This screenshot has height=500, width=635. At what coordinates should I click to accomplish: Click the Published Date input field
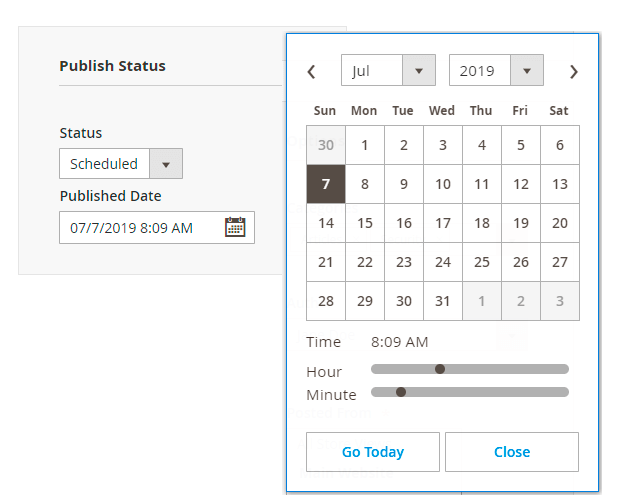(x=140, y=228)
